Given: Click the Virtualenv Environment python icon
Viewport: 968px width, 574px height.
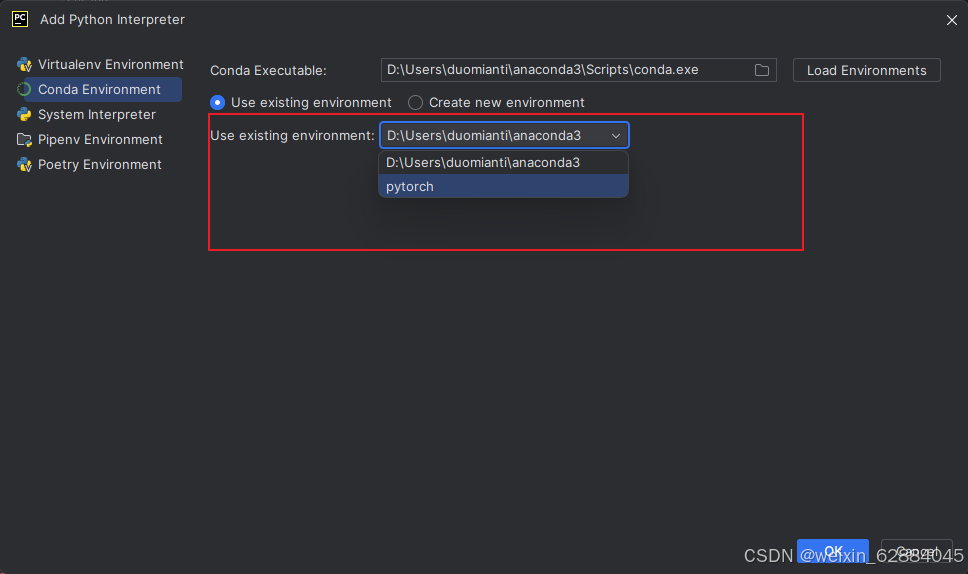Looking at the screenshot, I should coord(25,64).
